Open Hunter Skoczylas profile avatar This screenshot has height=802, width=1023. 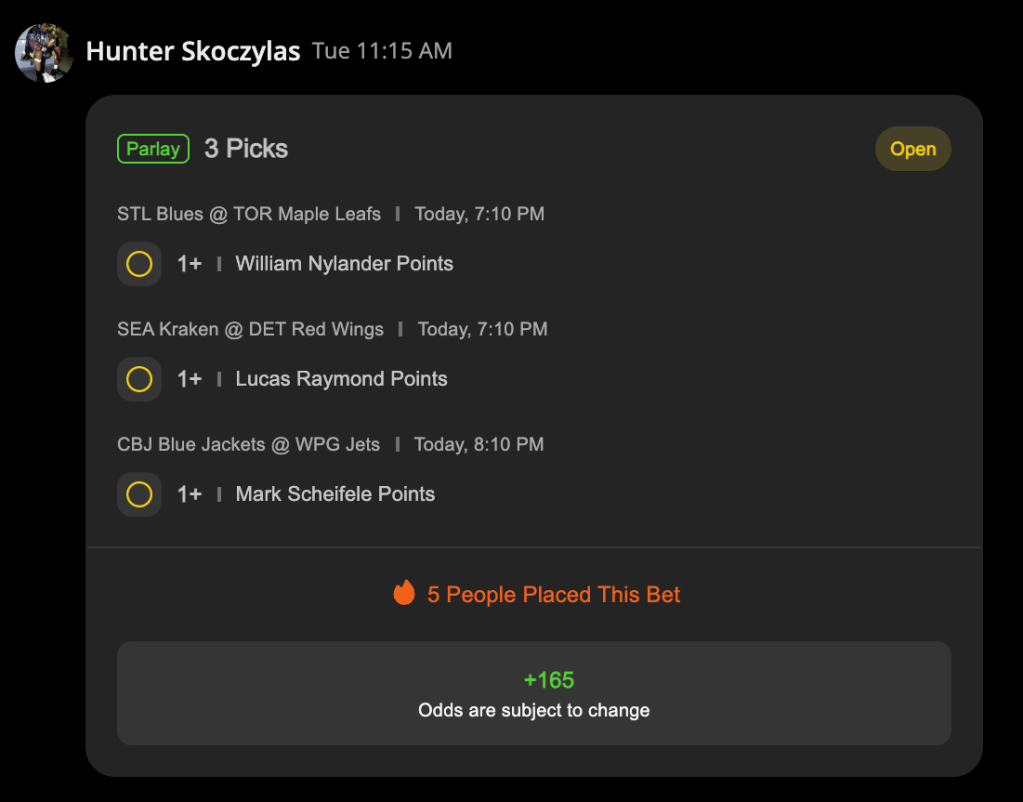click(44, 53)
